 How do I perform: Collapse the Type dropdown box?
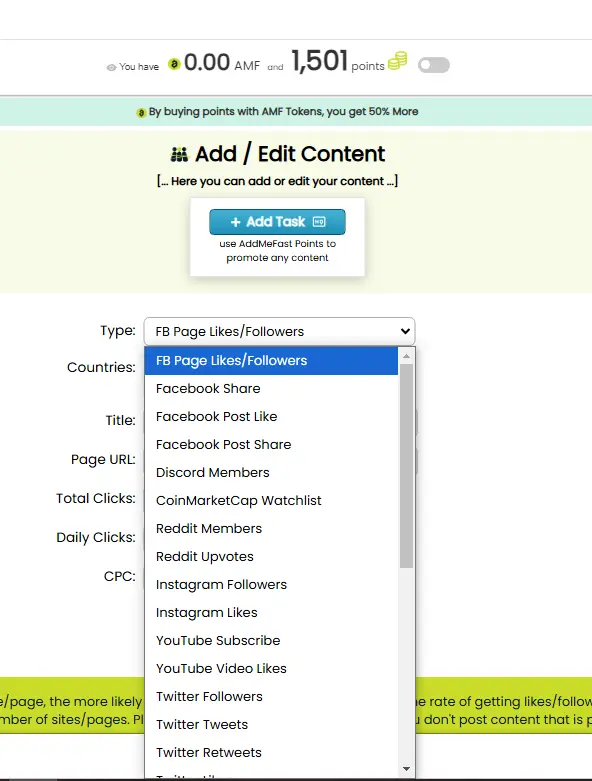pos(279,331)
